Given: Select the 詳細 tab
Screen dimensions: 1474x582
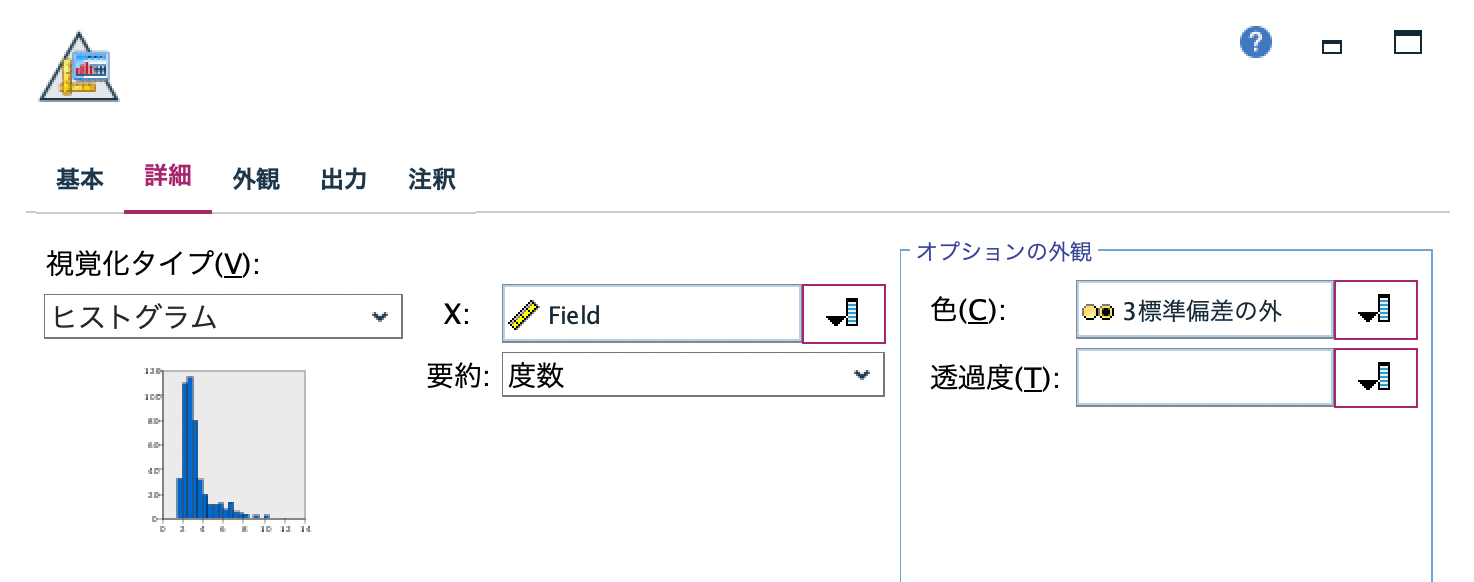Looking at the screenshot, I should [x=167, y=178].
